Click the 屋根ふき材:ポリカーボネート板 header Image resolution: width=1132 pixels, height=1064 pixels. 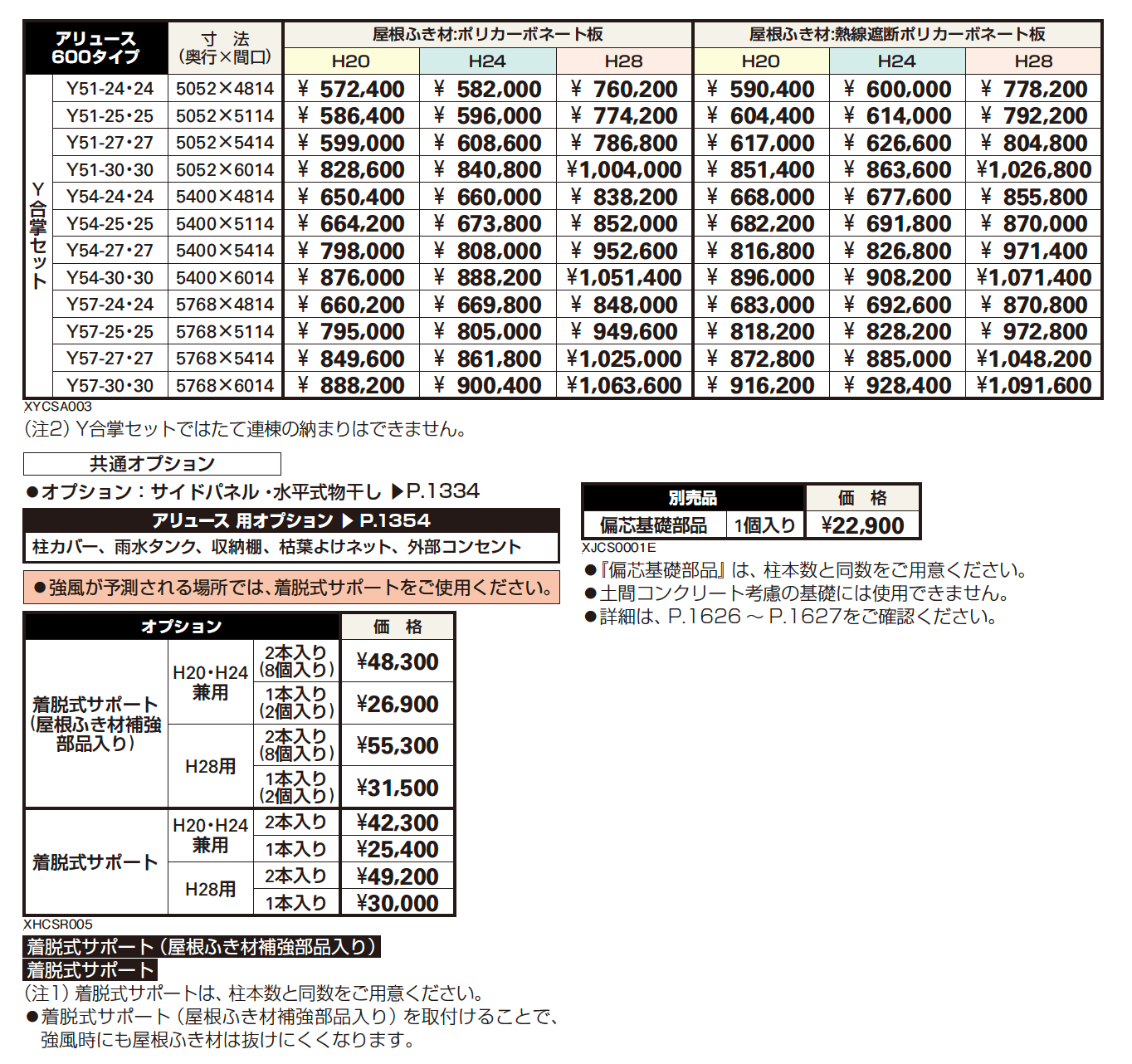(x=488, y=34)
